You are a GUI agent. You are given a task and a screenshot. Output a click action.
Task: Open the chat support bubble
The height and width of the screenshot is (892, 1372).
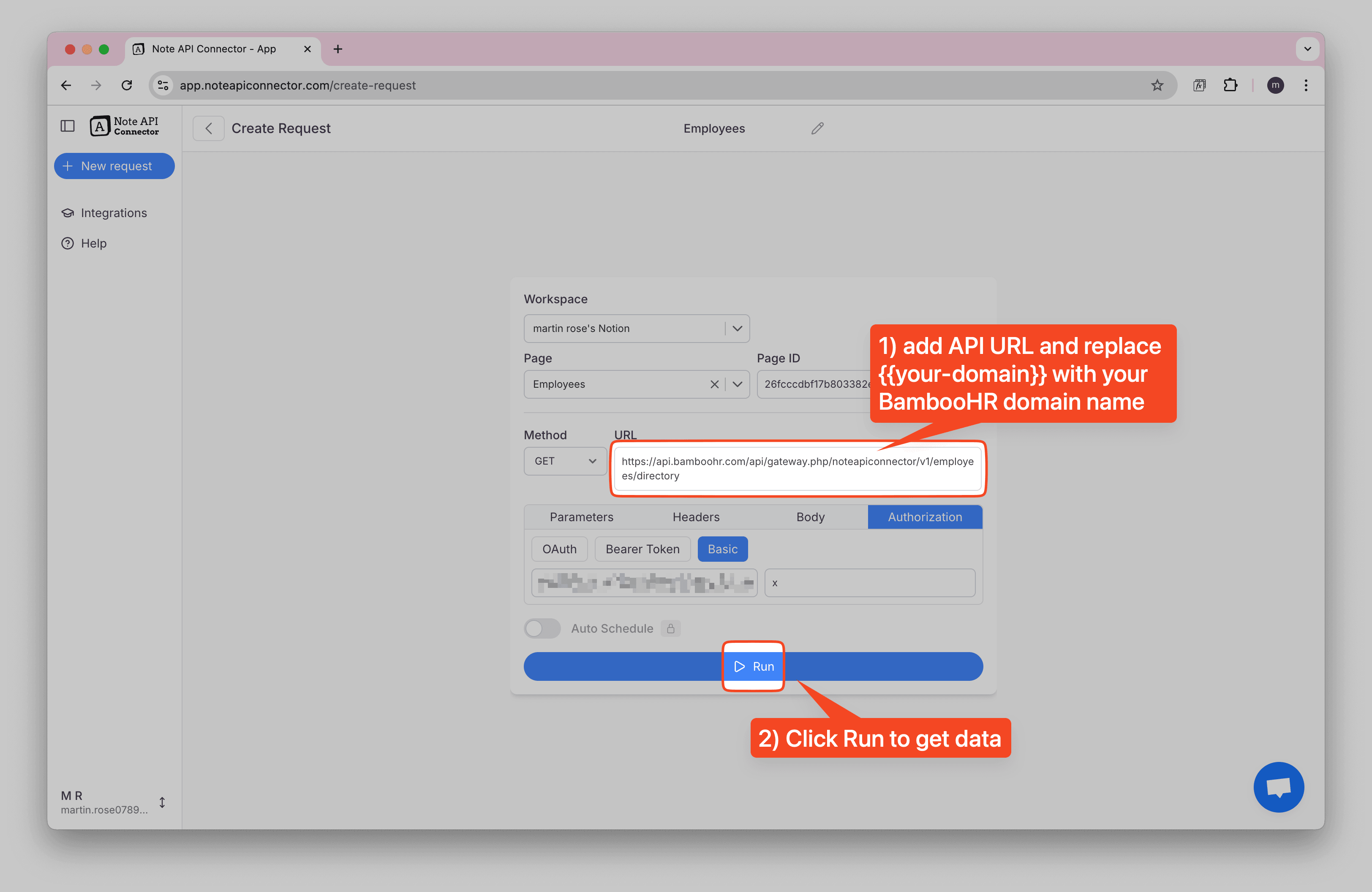point(1278,786)
